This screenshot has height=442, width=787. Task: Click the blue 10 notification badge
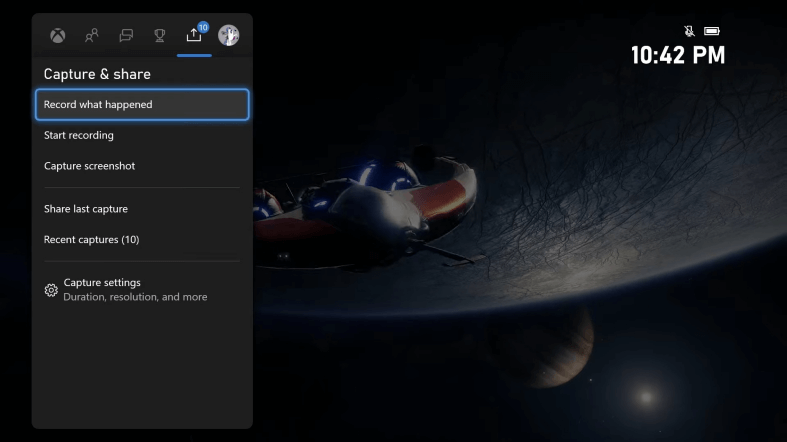point(203,27)
